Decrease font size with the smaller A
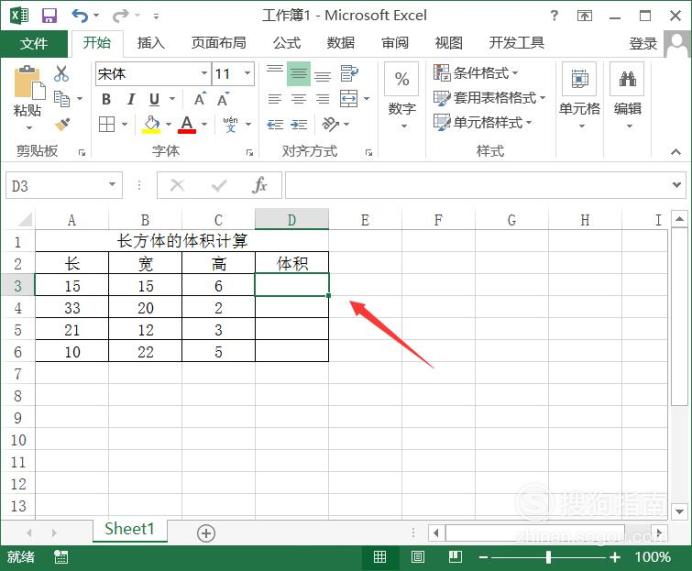 click(223, 99)
